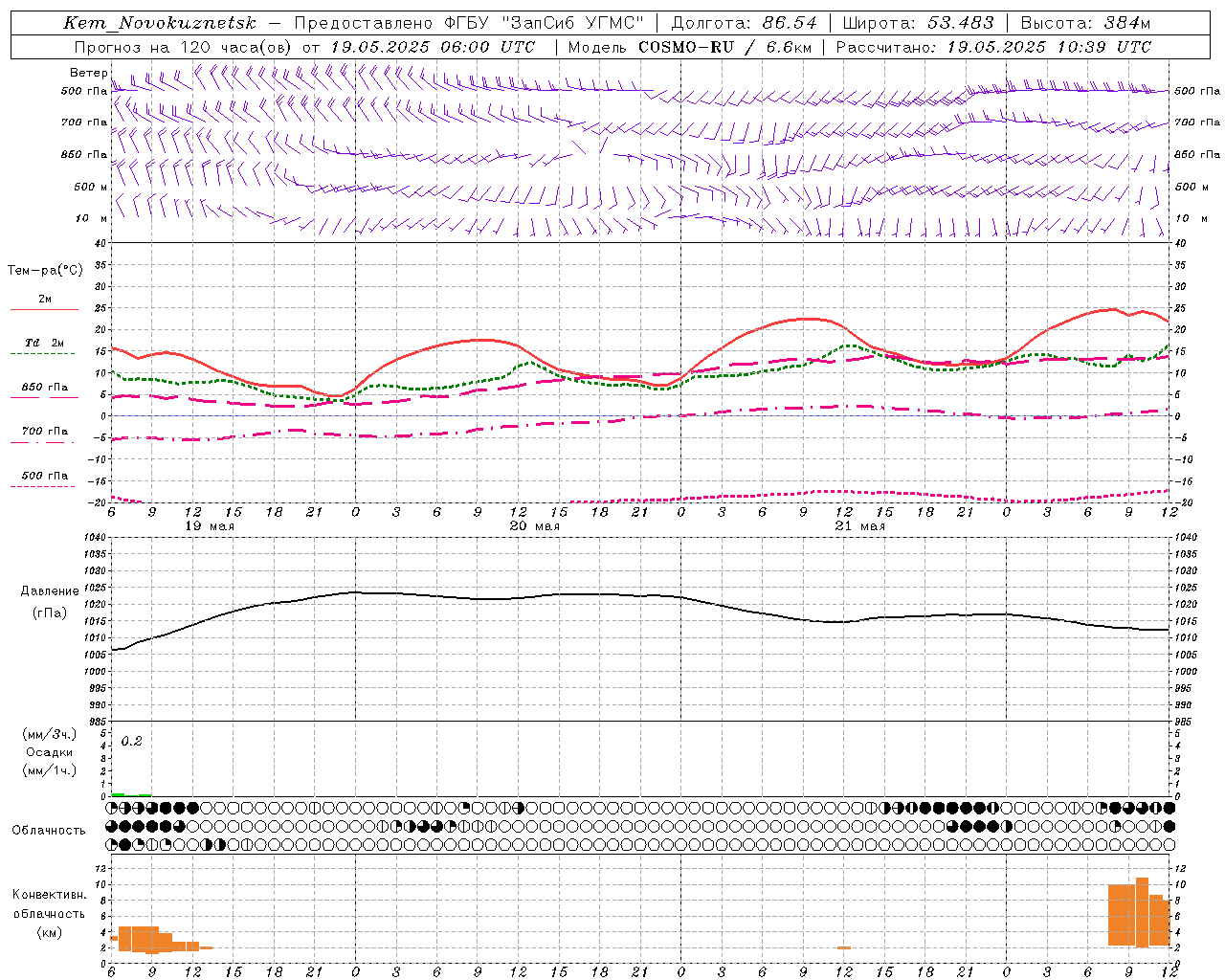Click the '0.2' precipitation value

(x=131, y=742)
